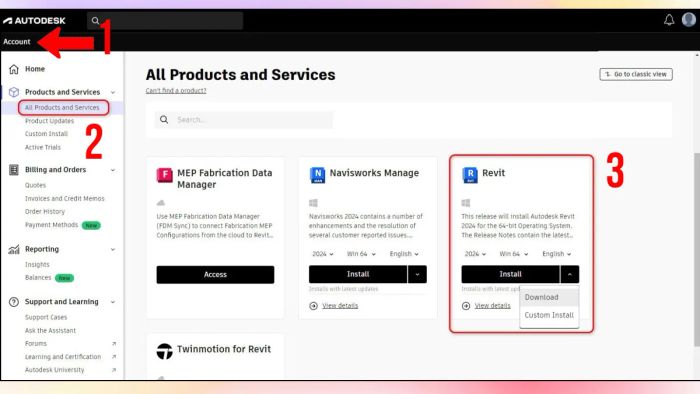Image resolution: width=700 pixels, height=394 pixels.
Task: Open Navisworks View details link
Action: point(340,306)
